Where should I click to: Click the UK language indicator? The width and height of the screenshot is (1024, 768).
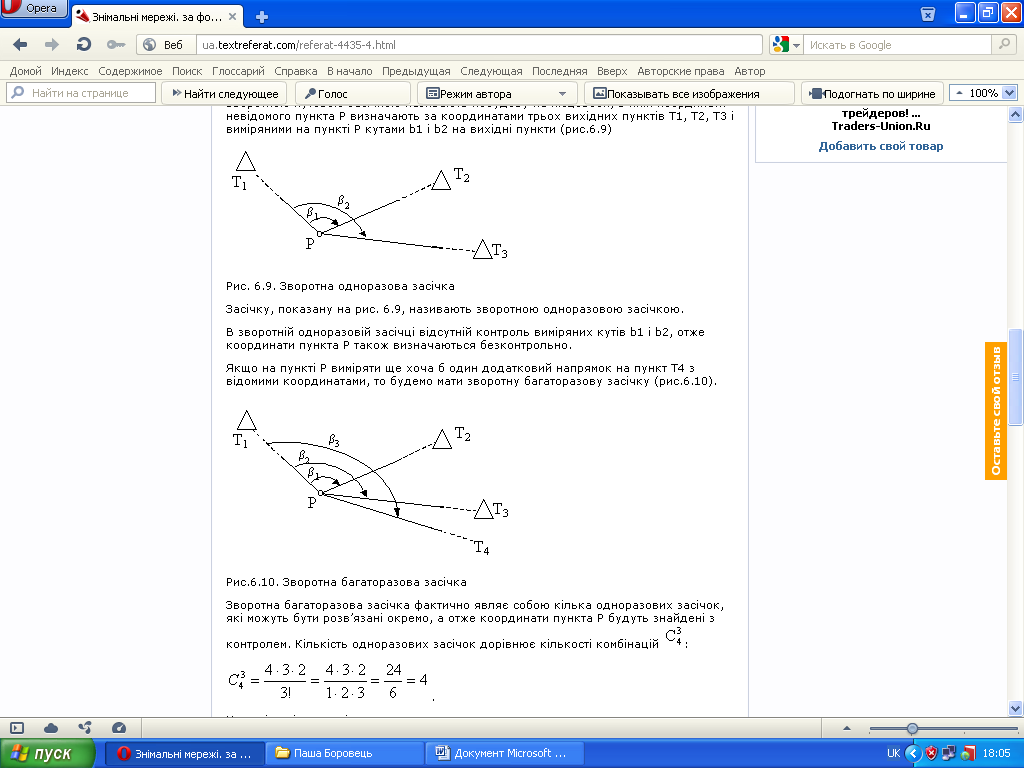(893, 754)
